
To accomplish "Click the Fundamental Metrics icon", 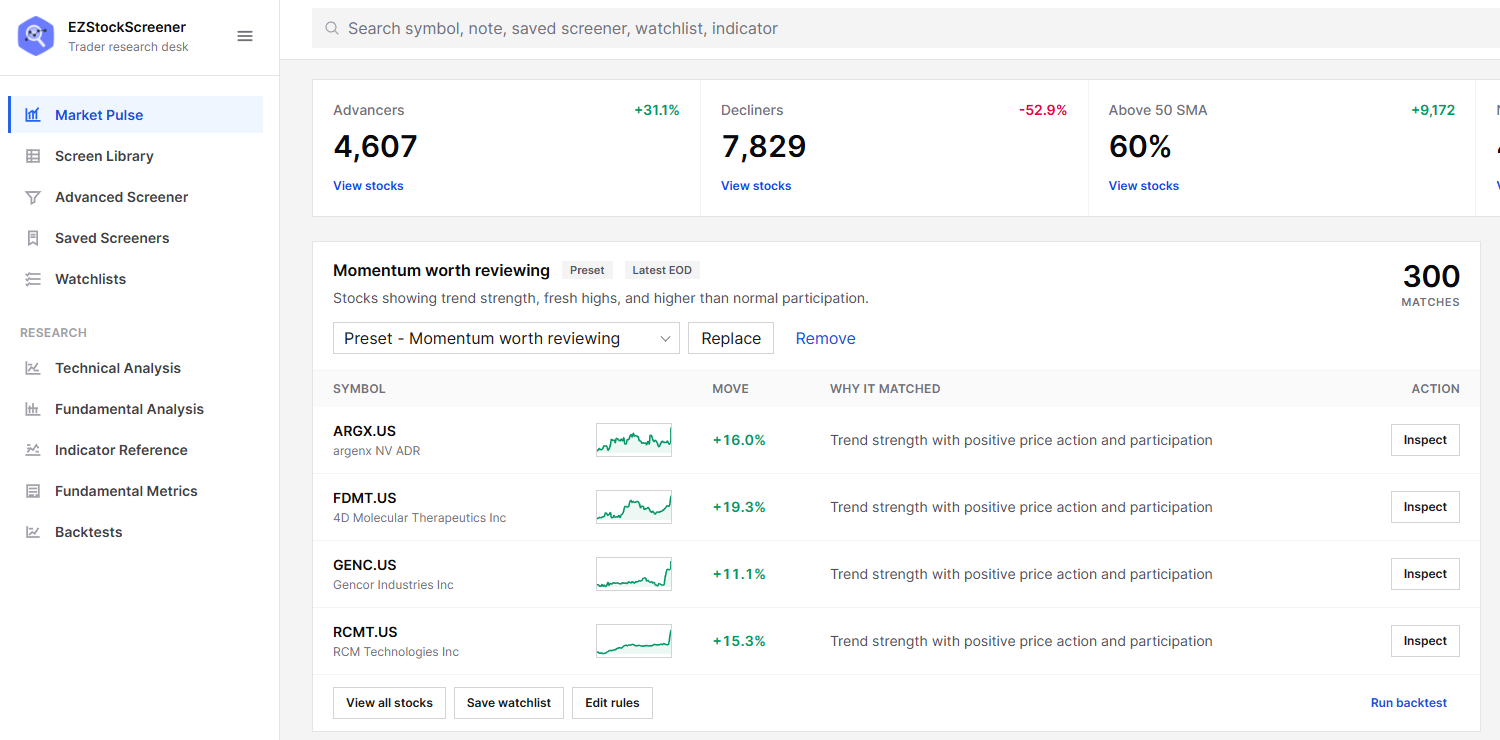I will pos(33,491).
